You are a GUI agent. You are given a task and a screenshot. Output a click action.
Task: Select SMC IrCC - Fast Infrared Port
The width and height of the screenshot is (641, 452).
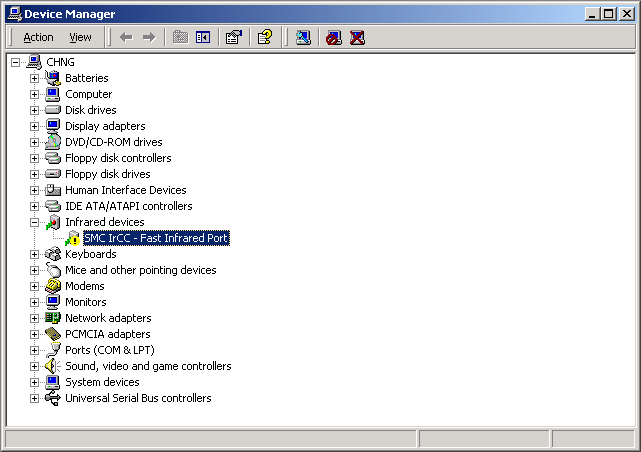(156, 238)
